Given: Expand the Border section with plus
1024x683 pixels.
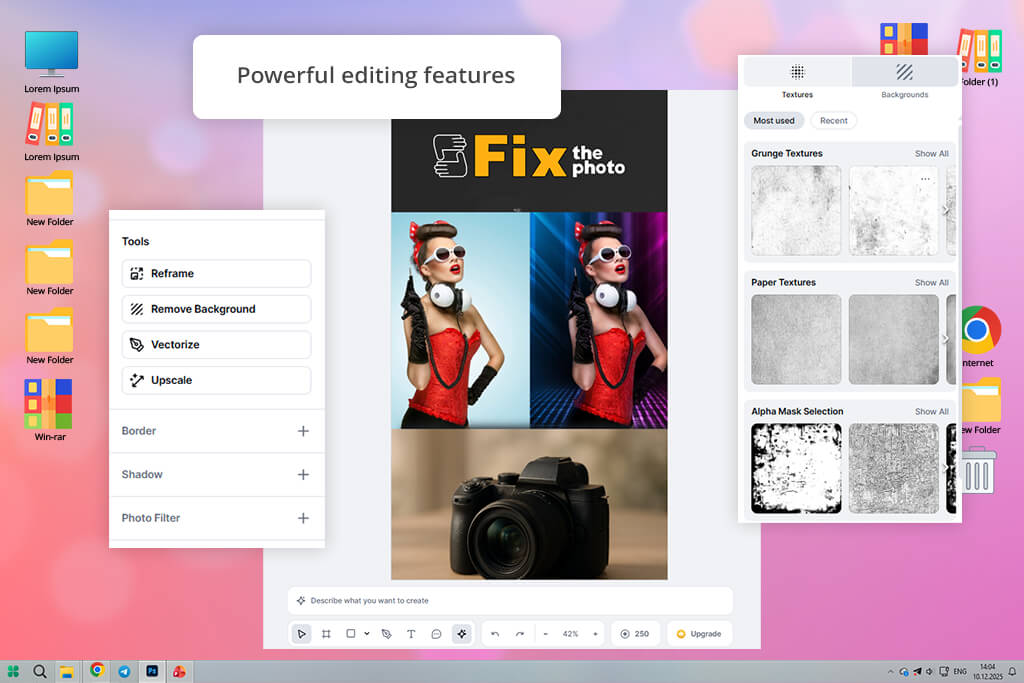Looking at the screenshot, I should [303, 431].
